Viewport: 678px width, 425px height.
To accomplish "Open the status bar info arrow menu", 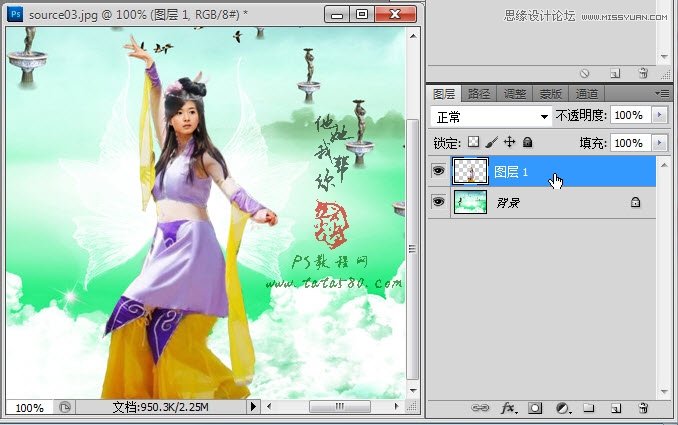I will click(253, 406).
